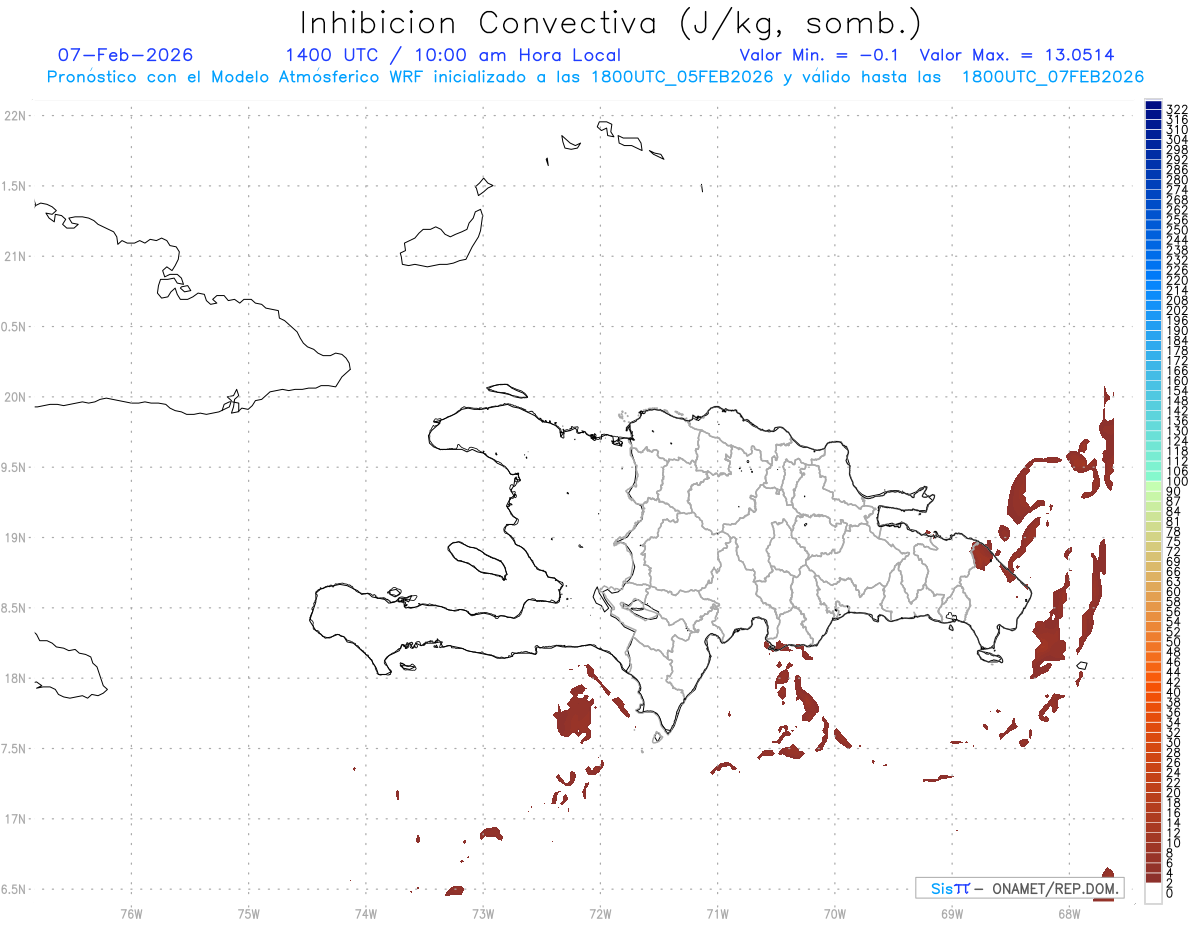The width and height of the screenshot is (1200, 927).
Task: Click the '73W' longitude label
Action: pyautogui.click(x=483, y=913)
